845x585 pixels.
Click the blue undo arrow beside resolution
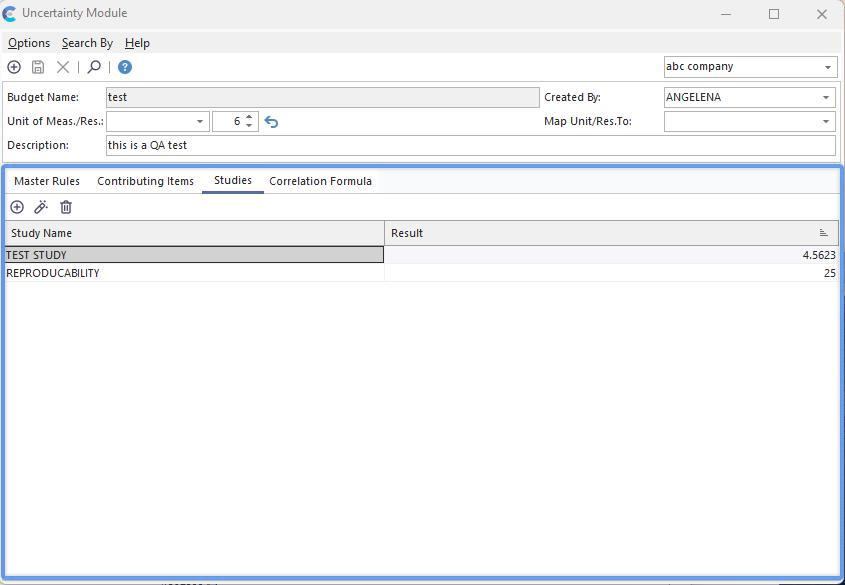(271, 122)
